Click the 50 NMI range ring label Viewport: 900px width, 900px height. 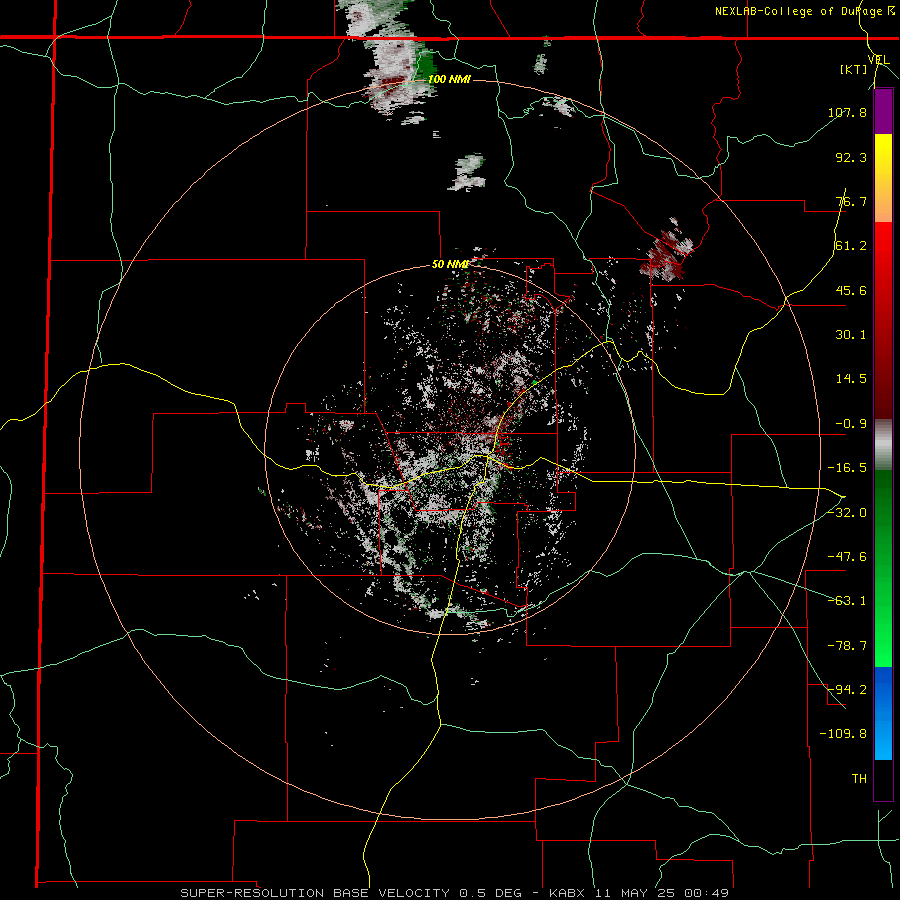click(x=451, y=264)
